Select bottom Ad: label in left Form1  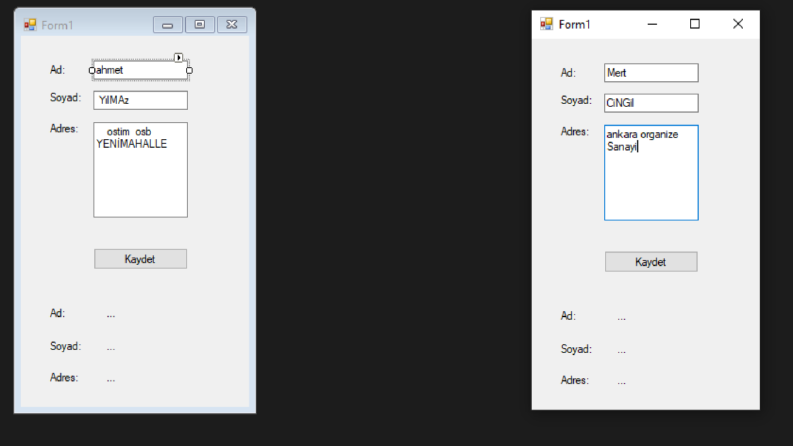point(57,314)
